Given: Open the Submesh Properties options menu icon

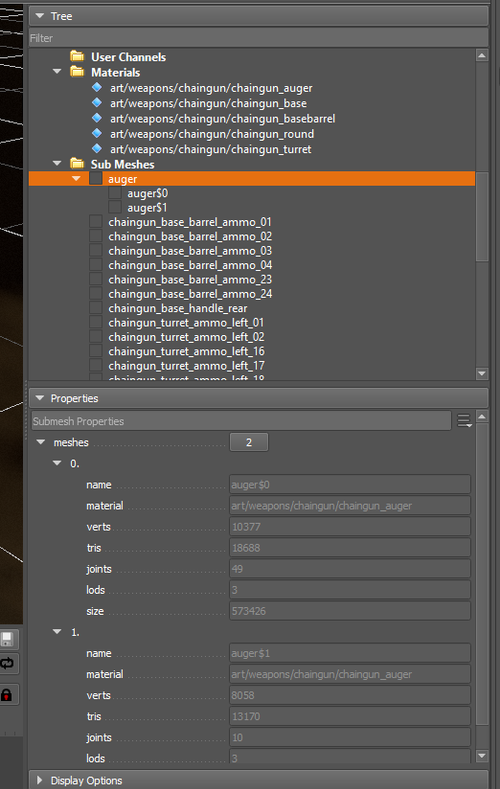Looking at the screenshot, I should (x=464, y=421).
